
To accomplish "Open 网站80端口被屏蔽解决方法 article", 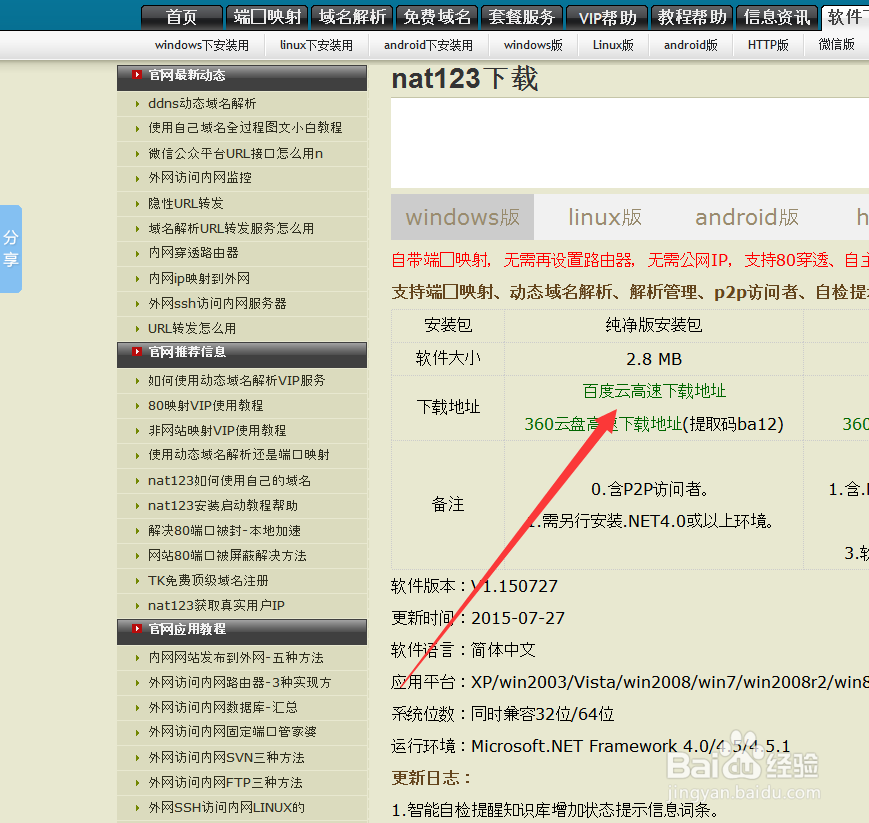I will click(227, 556).
